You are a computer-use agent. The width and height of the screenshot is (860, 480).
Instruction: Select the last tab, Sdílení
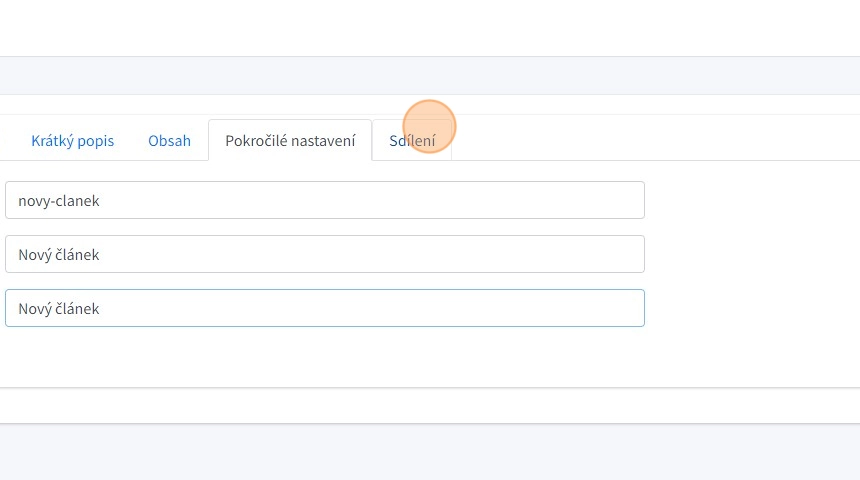[412, 141]
